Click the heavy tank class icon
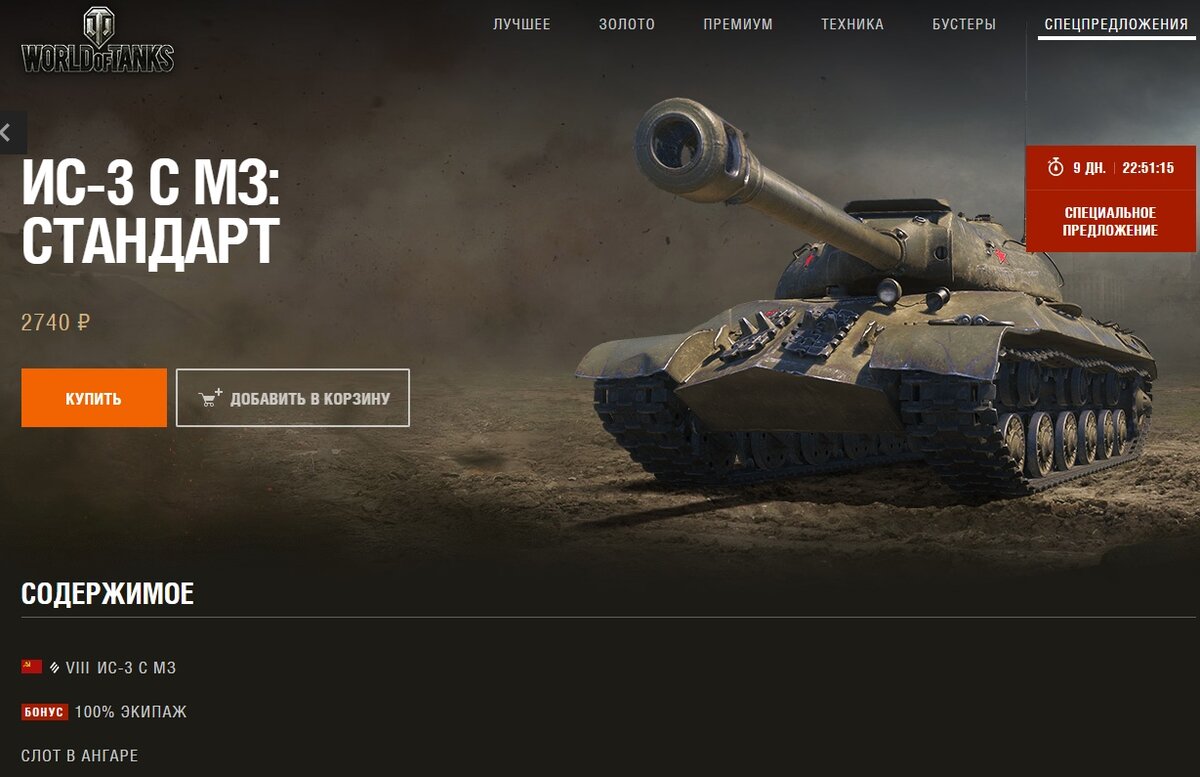 pos(54,667)
